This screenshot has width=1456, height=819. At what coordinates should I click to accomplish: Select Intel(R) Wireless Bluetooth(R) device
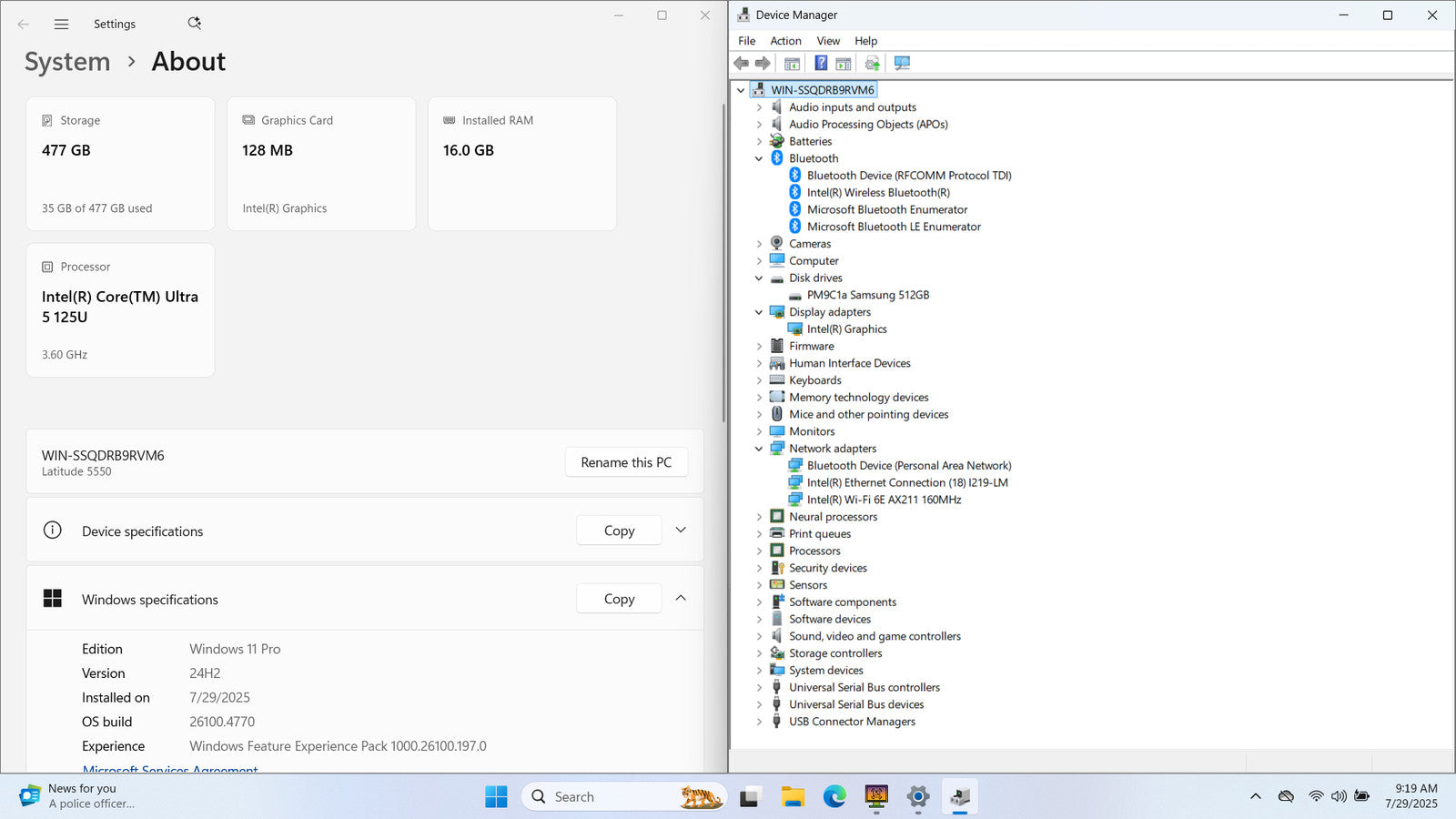pyautogui.click(x=878, y=193)
